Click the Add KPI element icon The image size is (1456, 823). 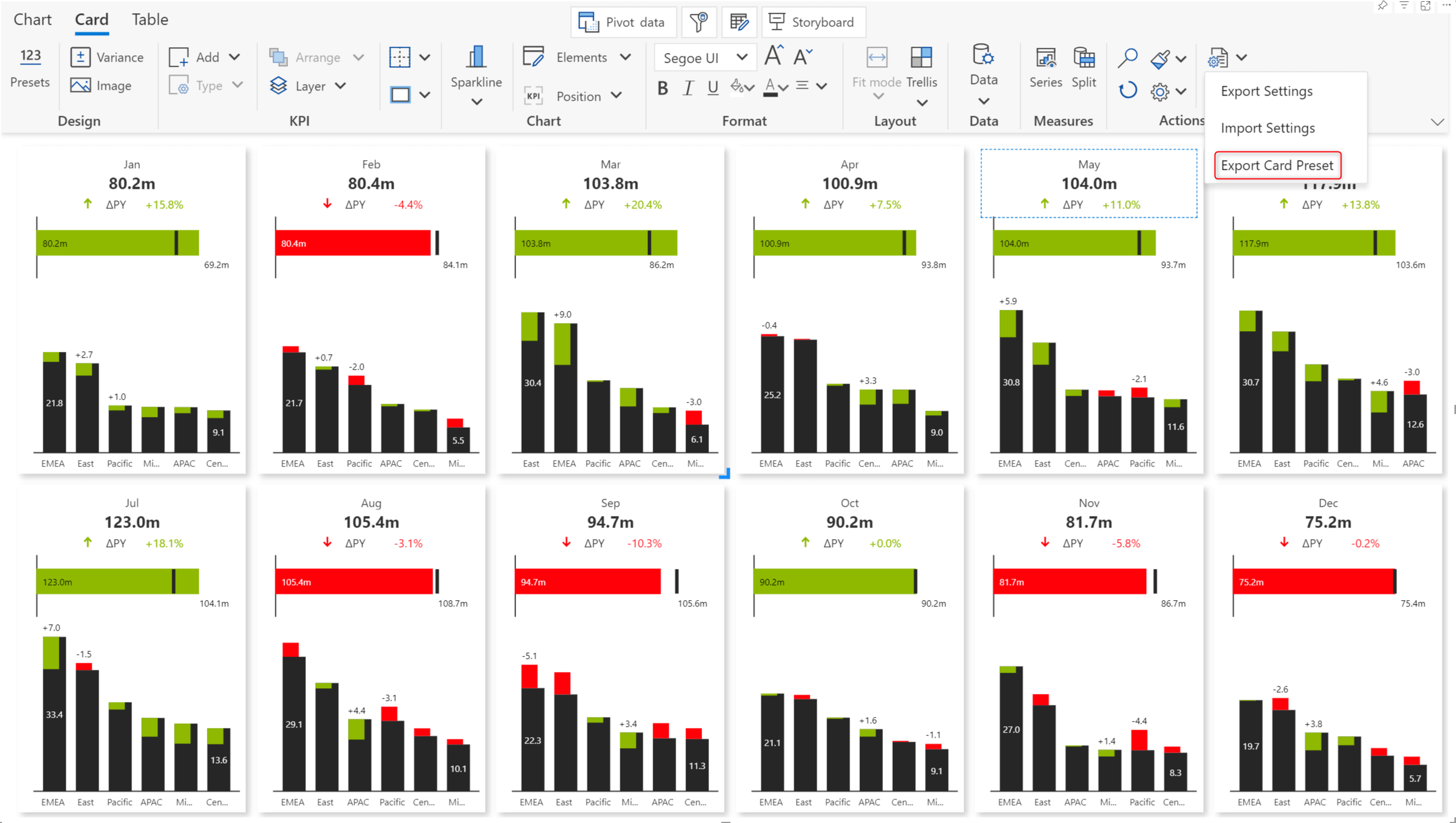coord(179,57)
